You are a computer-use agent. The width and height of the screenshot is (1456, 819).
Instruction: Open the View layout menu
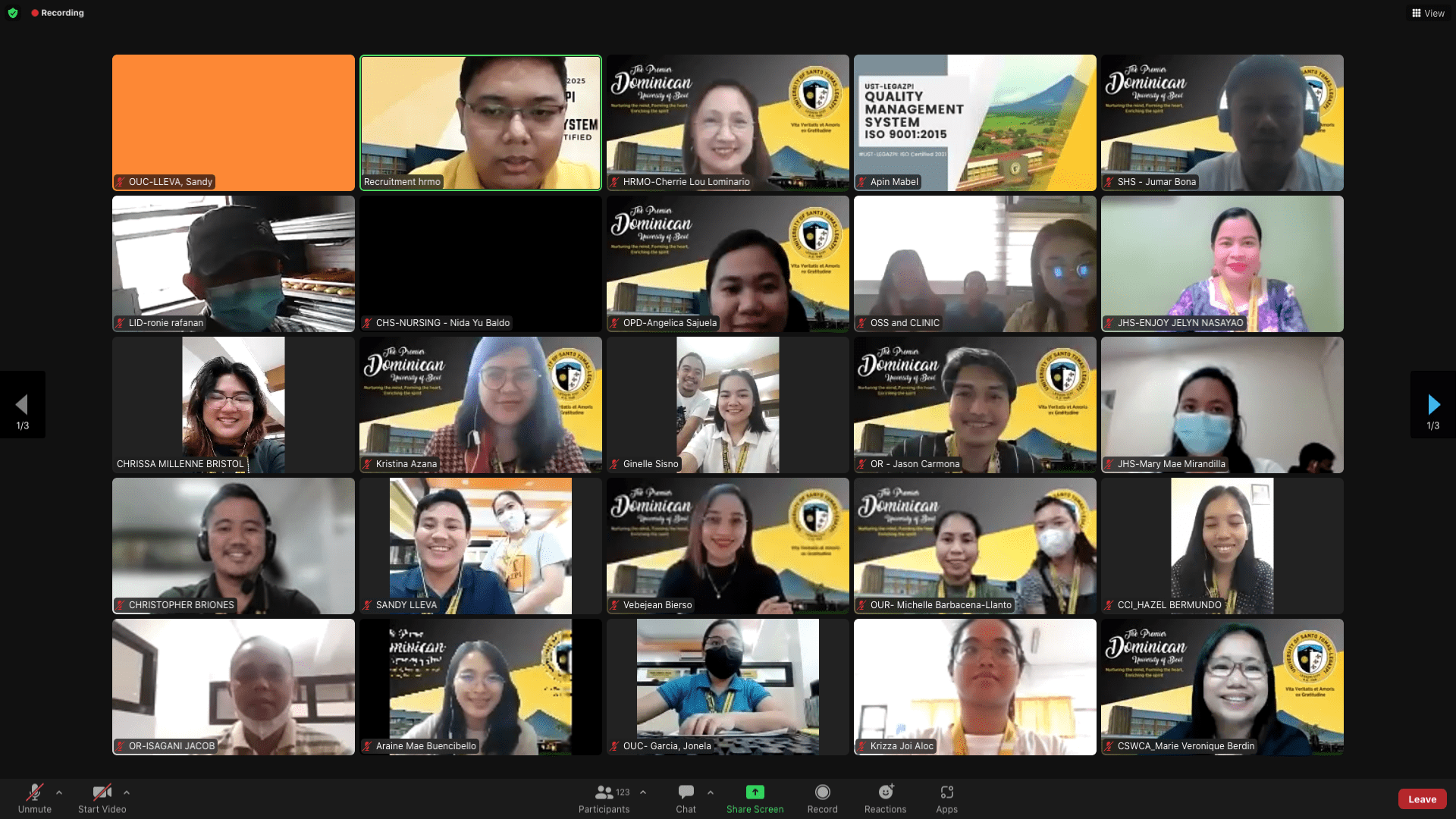1428,13
